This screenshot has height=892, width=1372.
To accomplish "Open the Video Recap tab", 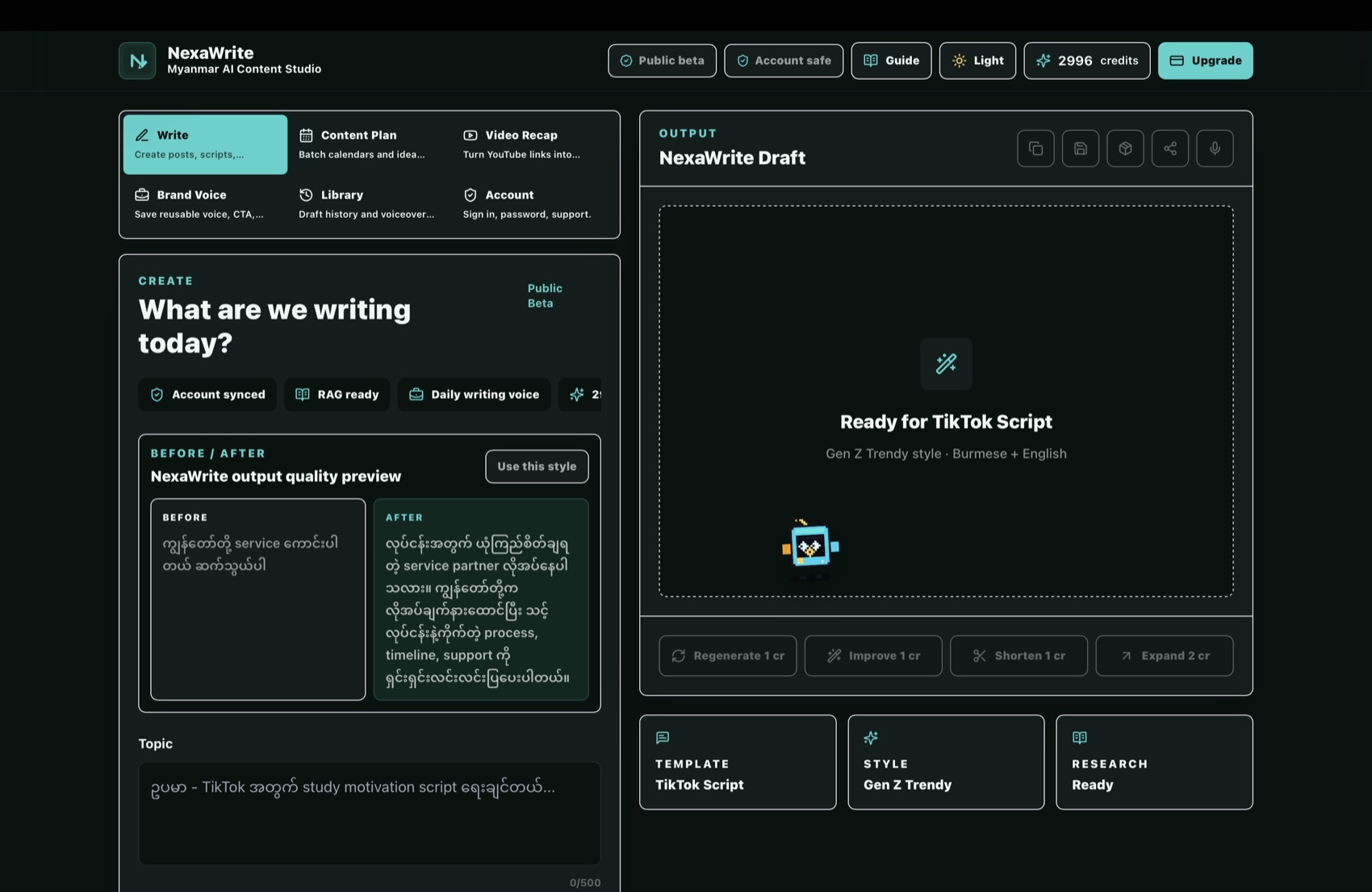I will tap(533, 144).
